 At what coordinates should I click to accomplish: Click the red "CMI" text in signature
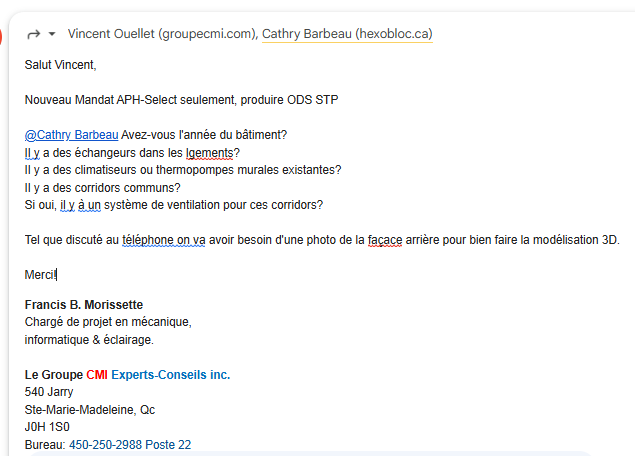[x=97, y=375]
